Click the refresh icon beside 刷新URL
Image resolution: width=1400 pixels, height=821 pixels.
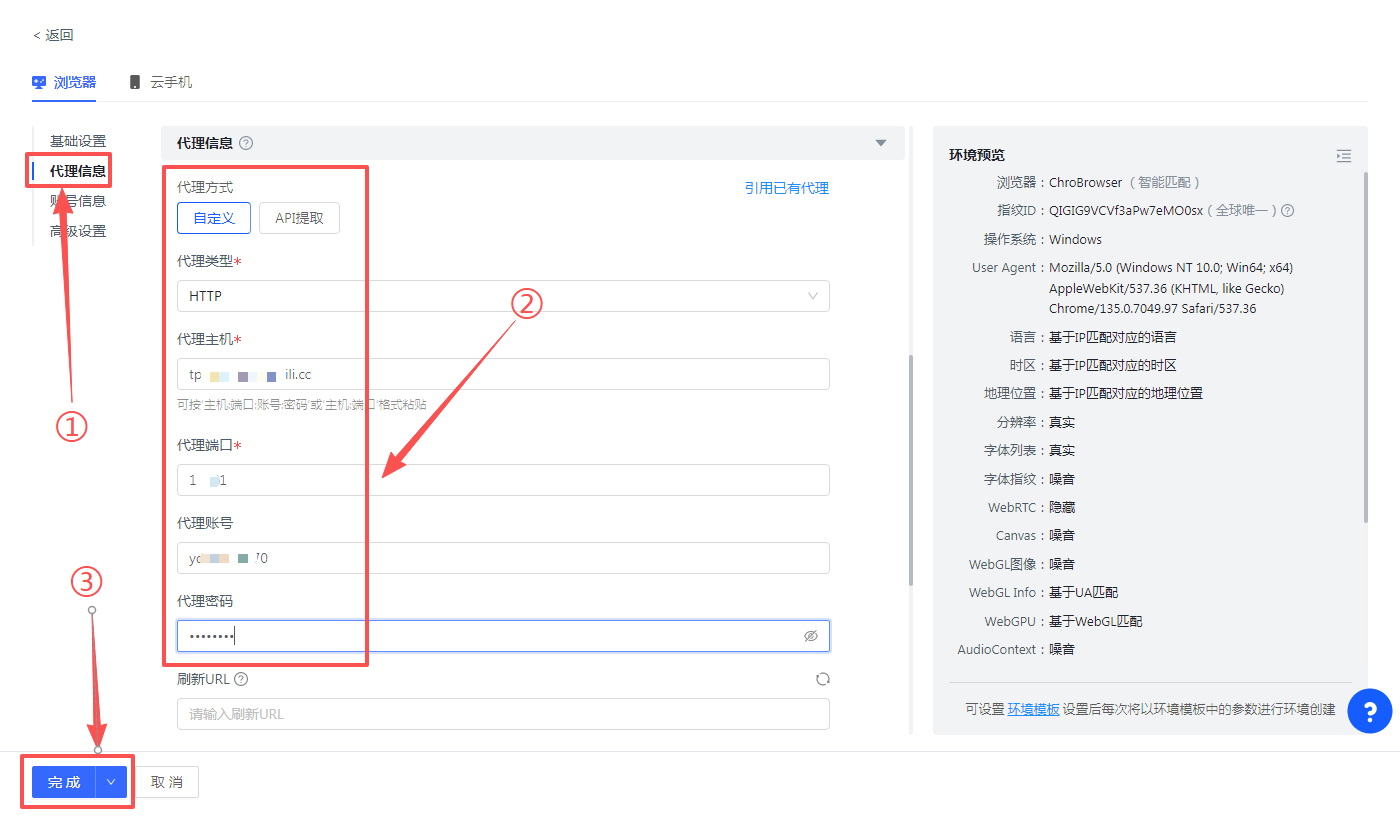[822, 679]
